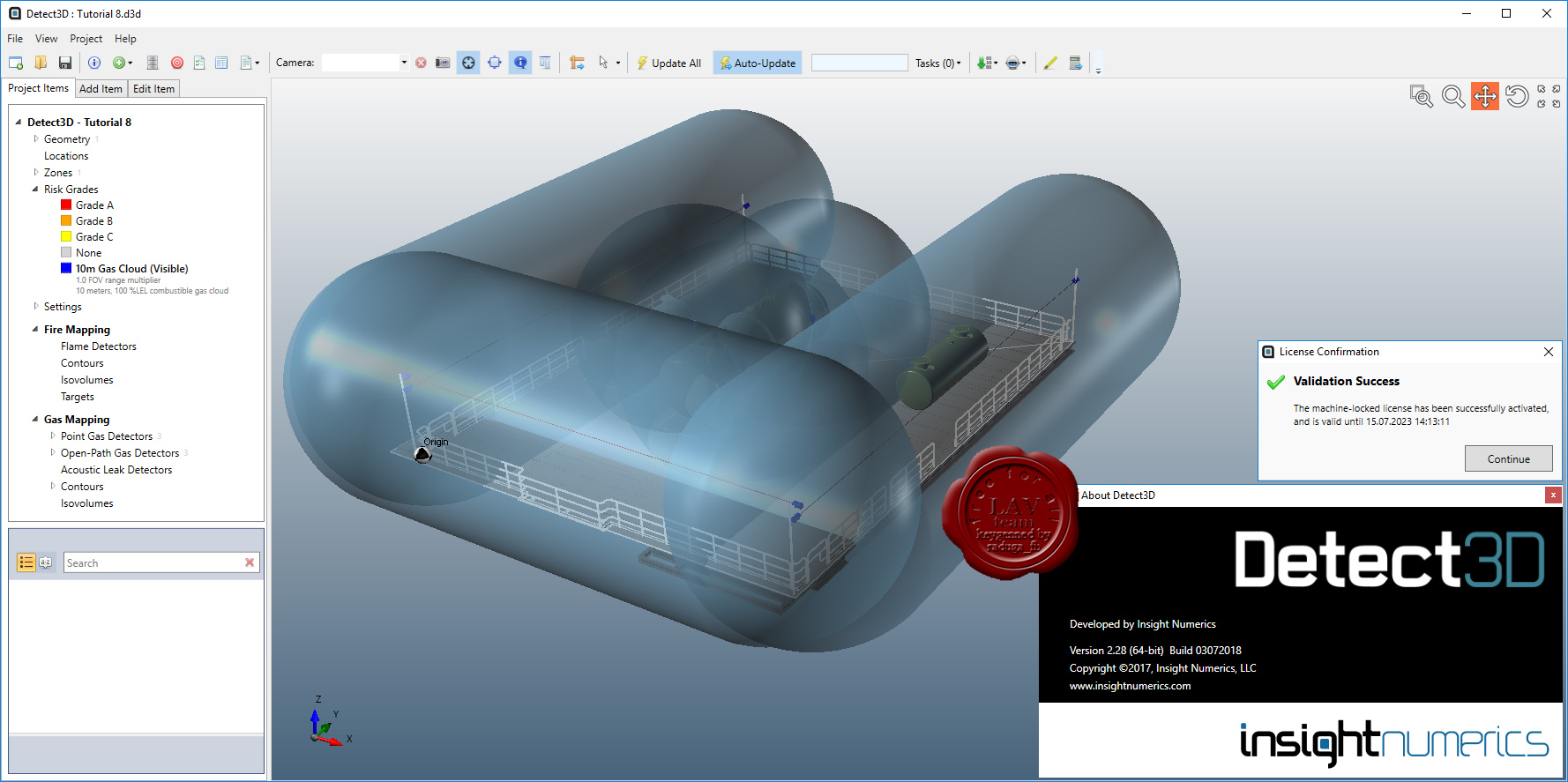The image size is (1568, 782).
Task: Open the View menu
Action: tap(47, 39)
